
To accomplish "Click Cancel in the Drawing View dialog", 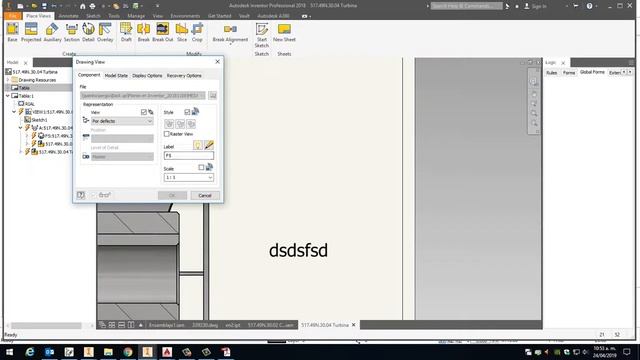I will coord(205,196).
